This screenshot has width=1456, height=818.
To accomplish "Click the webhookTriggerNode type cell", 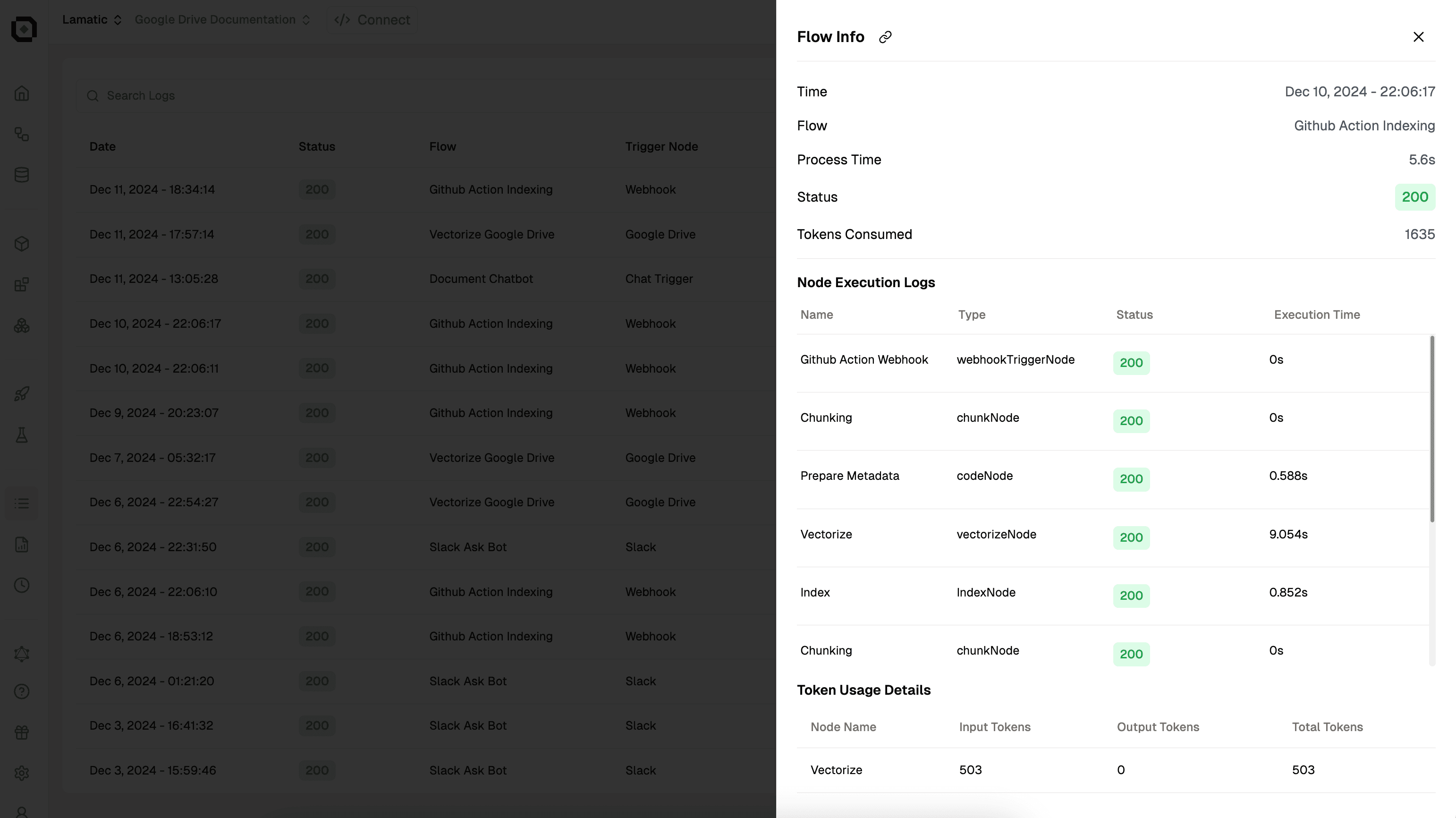I will (1015, 359).
